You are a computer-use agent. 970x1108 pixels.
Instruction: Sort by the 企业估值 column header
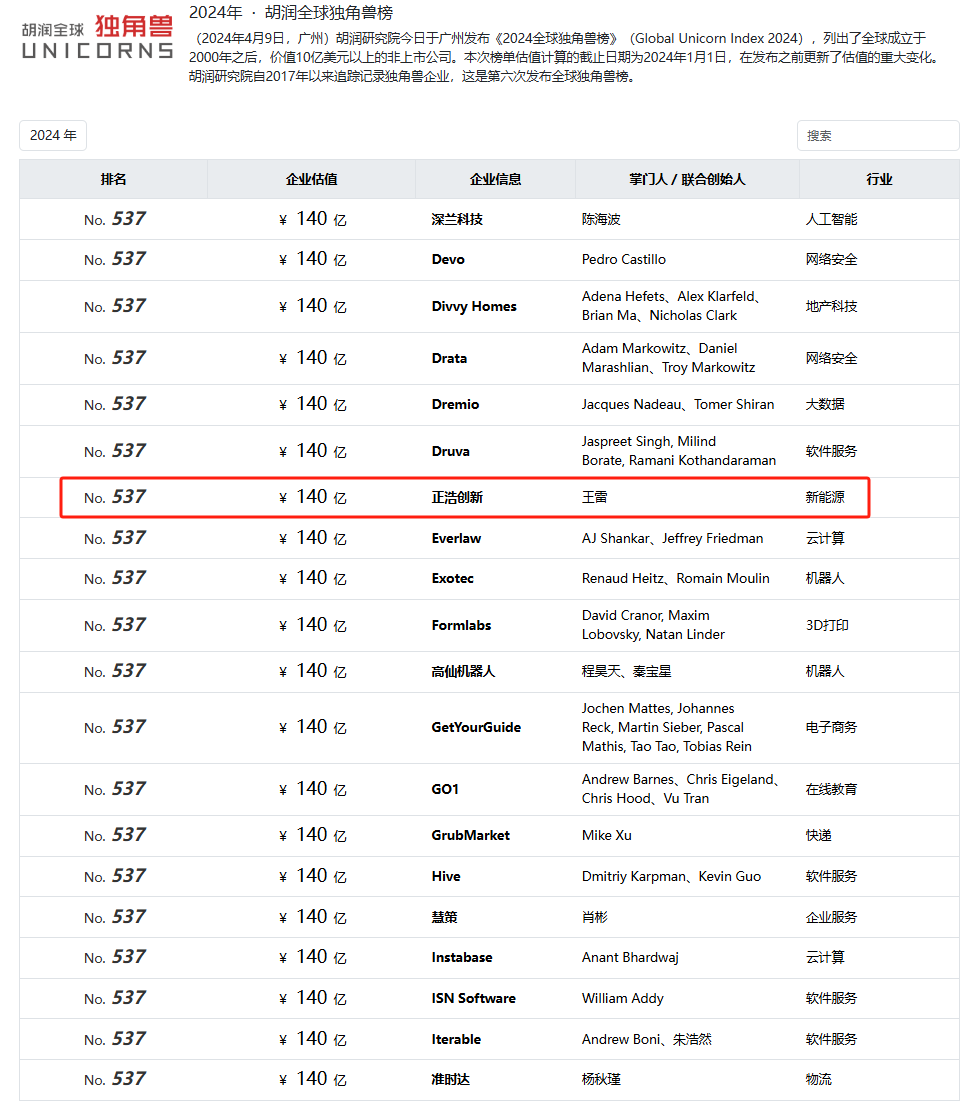[311, 179]
